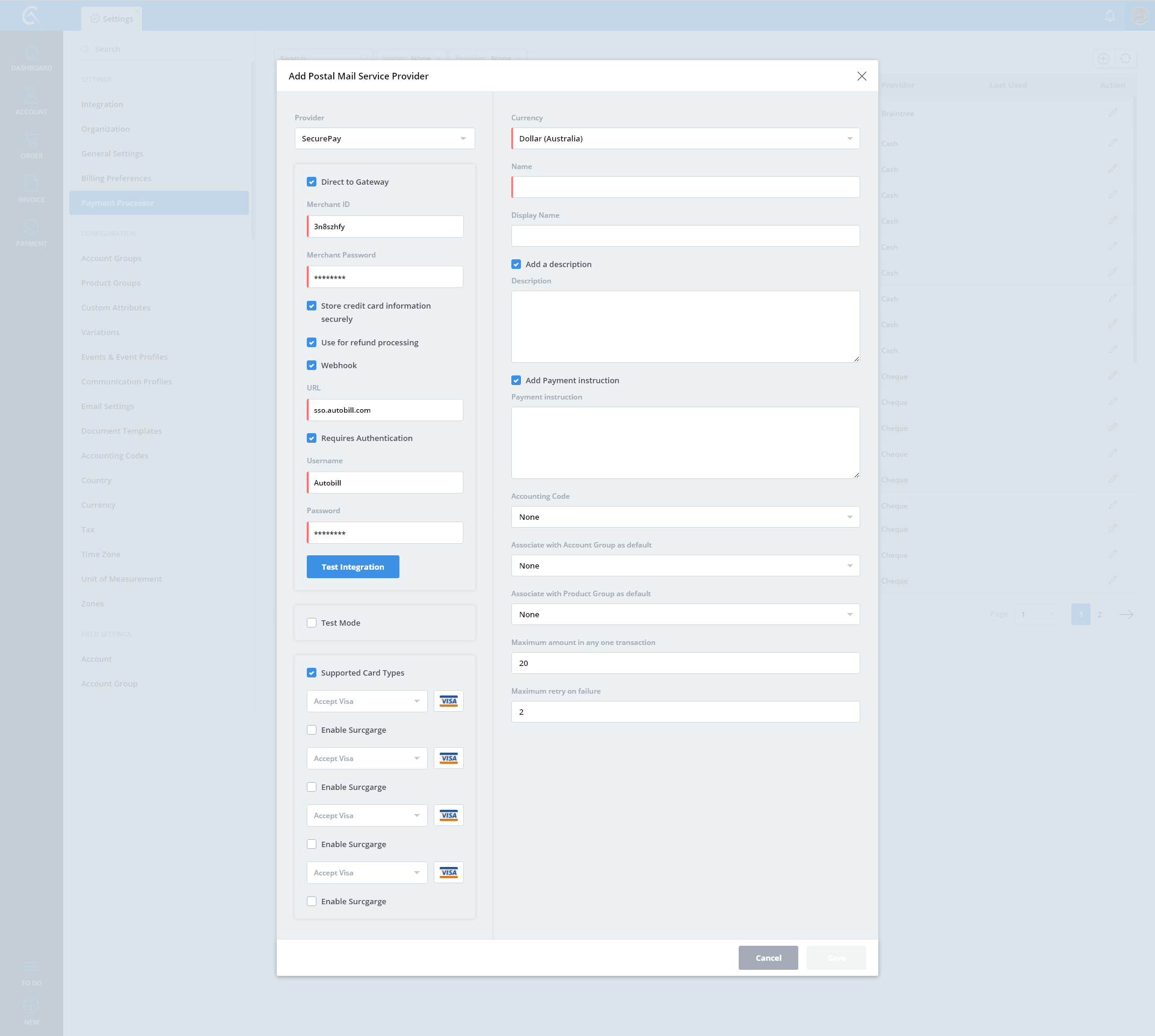The width and height of the screenshot is (1155, 1036).
Task: Click the Dashboard icon in sidebar
Action: tap(31, 54)
